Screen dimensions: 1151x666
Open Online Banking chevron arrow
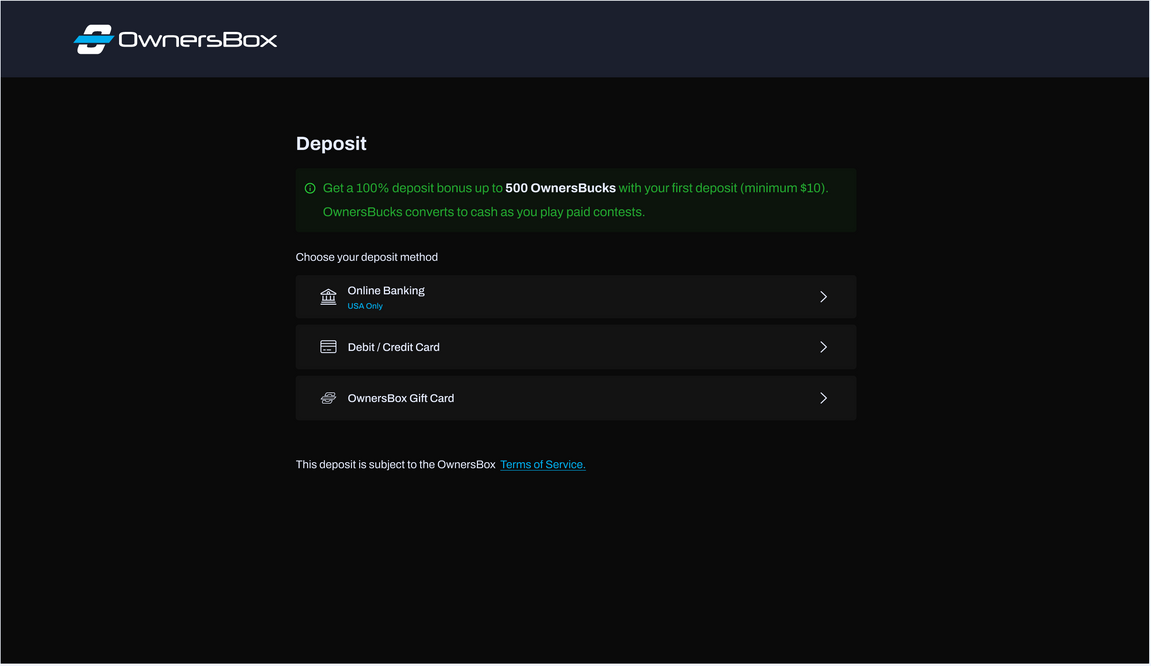(x=823, y=297)
